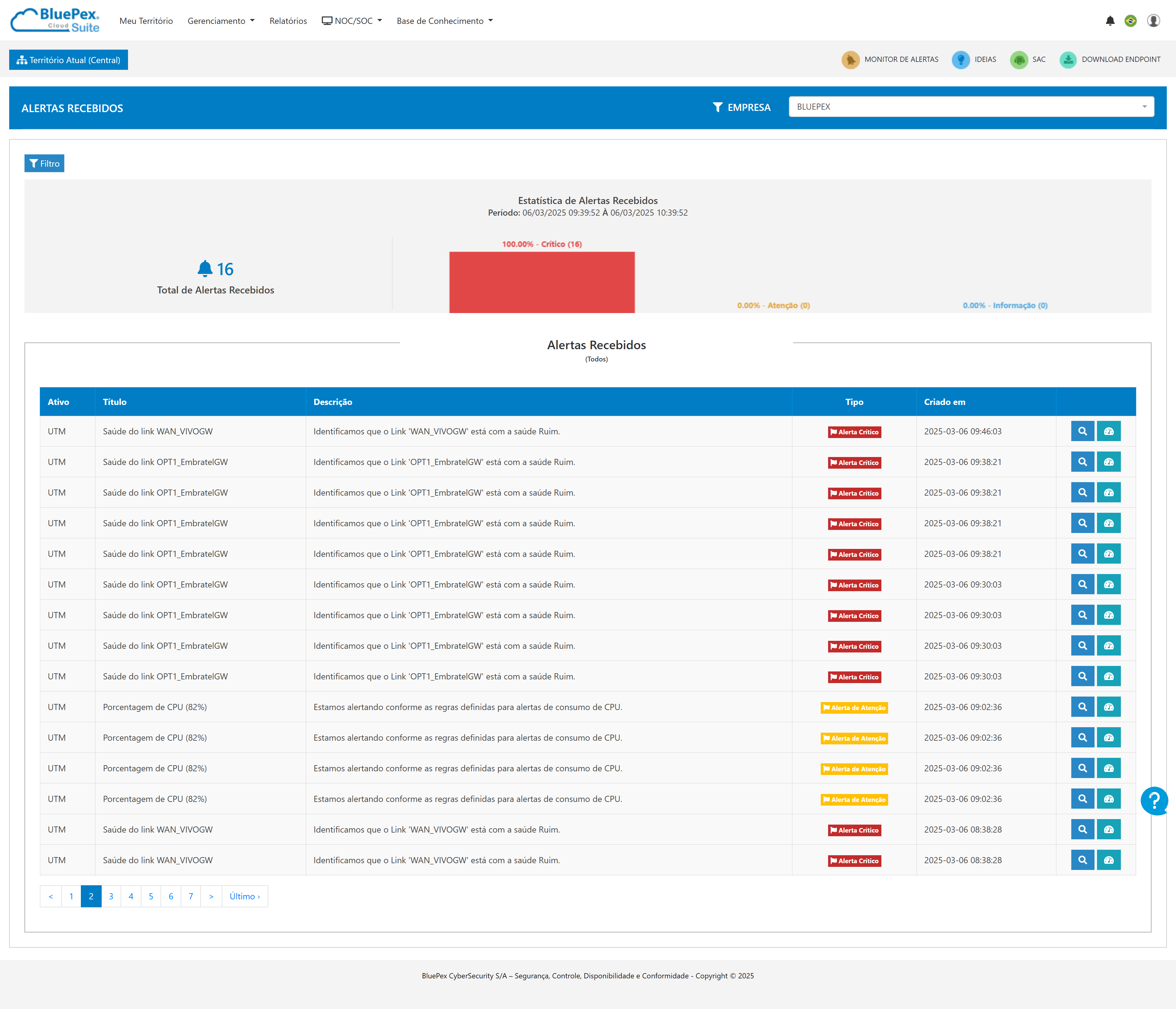The width and height of the screenshot is (1176, 1009).
Task: Expand Base de Conhecimento dropdown menu
Action: point(444,21)
